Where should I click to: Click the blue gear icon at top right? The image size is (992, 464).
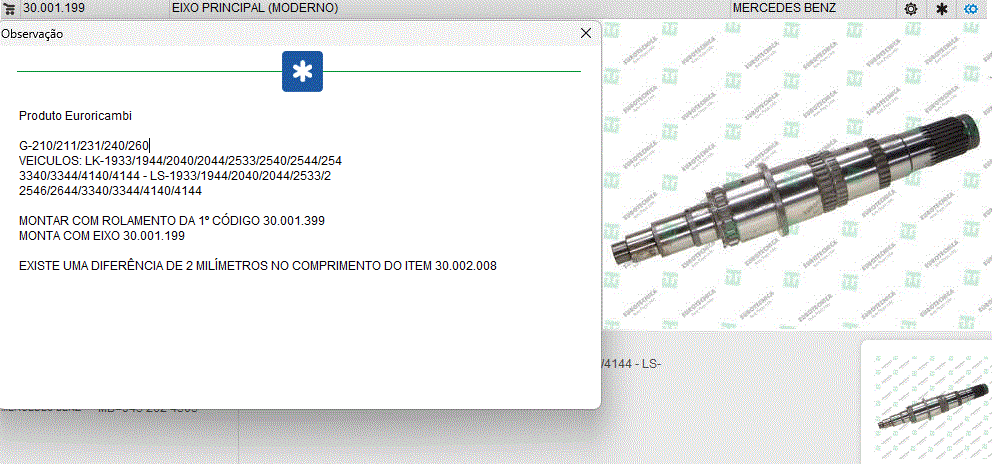[970, 8]
